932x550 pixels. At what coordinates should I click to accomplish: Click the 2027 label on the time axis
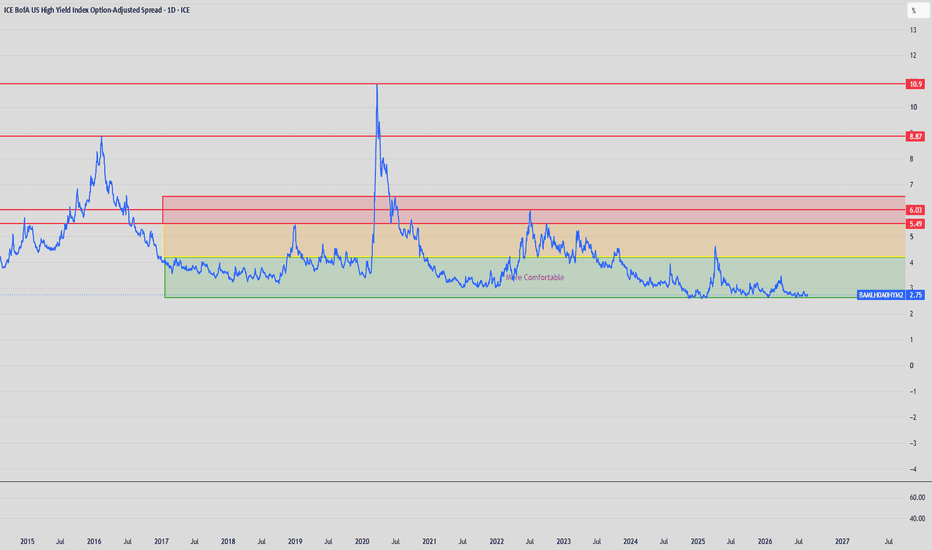pos(842,542)
